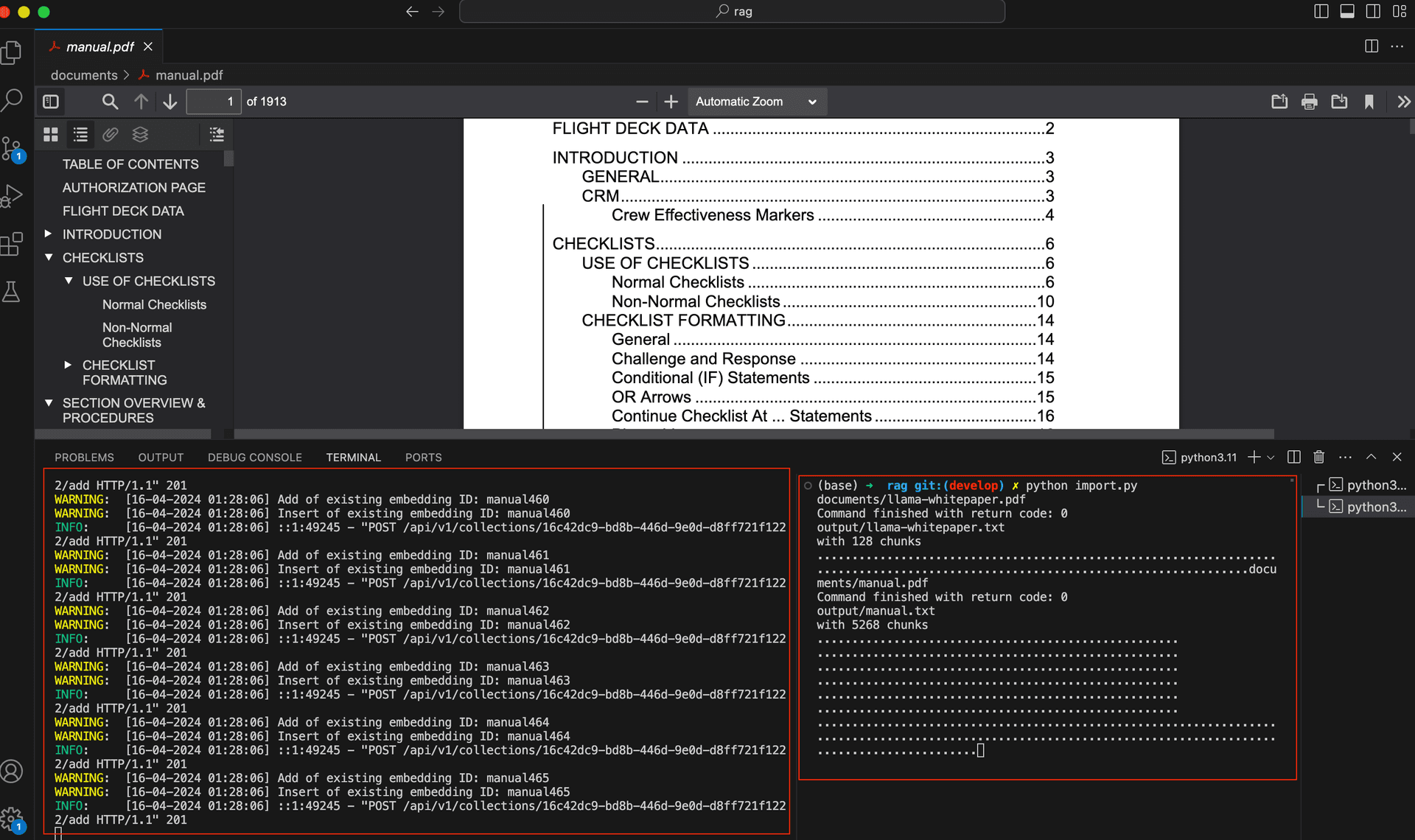Screen dimensions: 1415x840
Task: Go to next PDF page arrow
Action: (170, 102)
